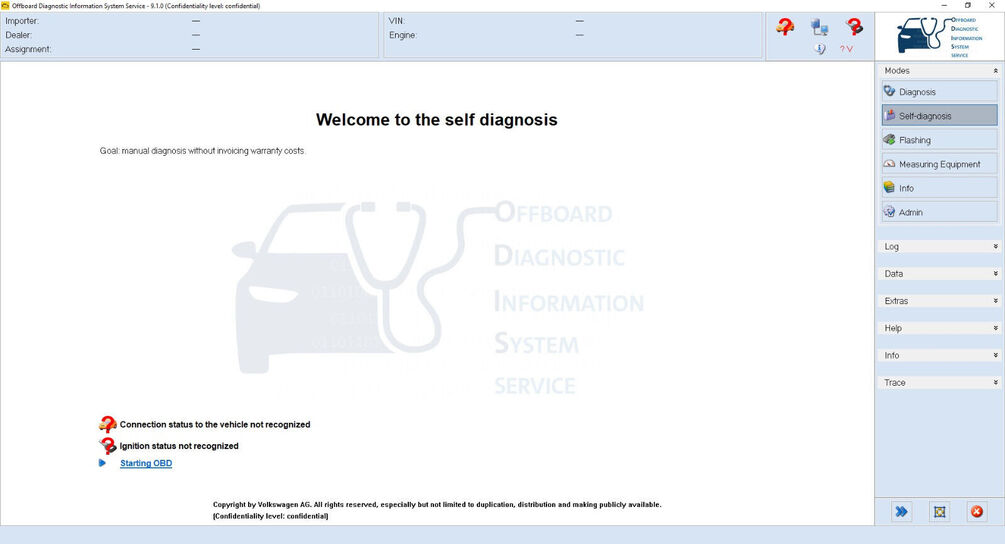Click the Flashing mode icon
1005x544 pixels.
(x=890, y=139)
